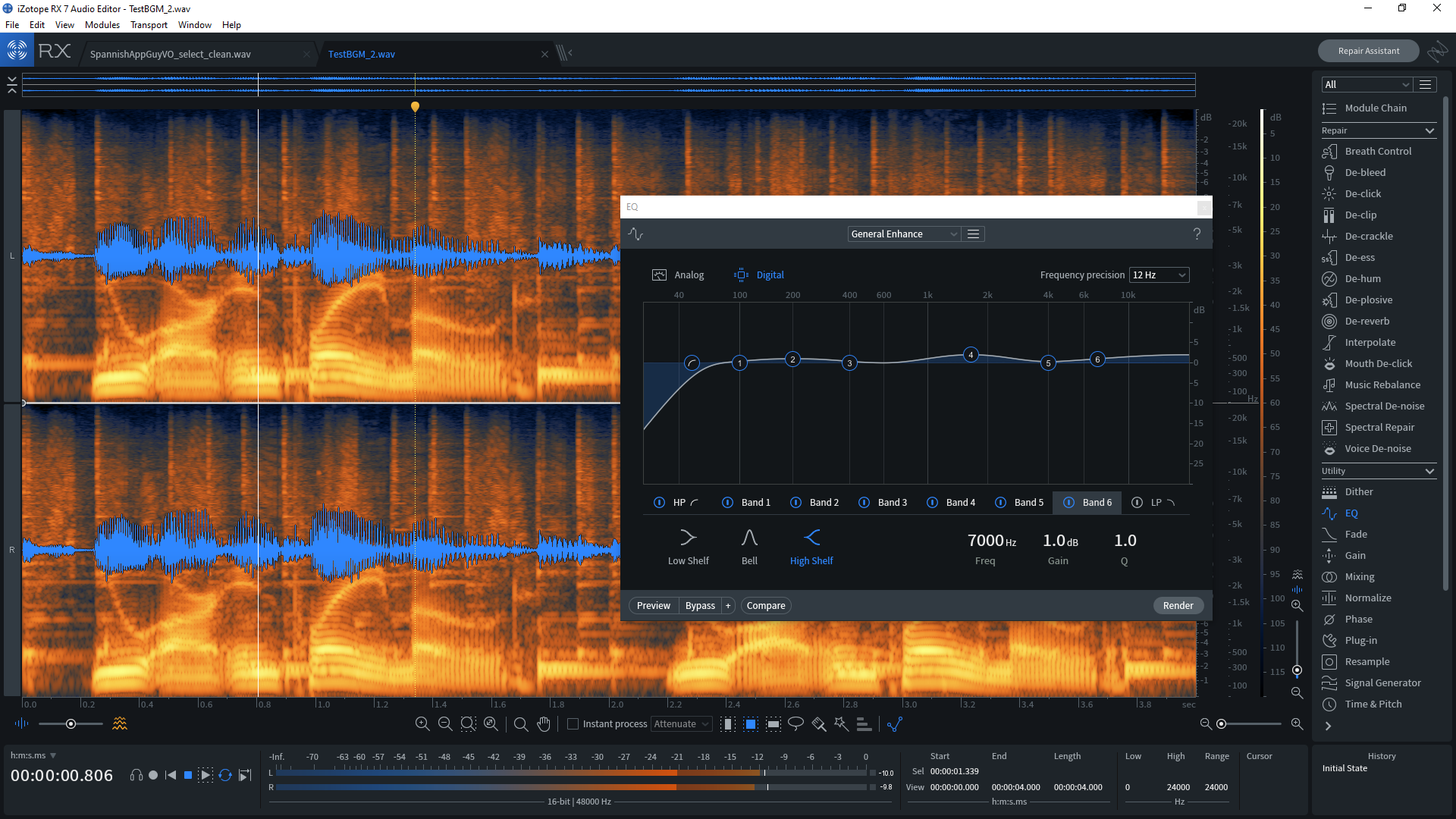Click the Grab and drag hand tool
Screen dimensions: 1456x819
click(544, 724)
